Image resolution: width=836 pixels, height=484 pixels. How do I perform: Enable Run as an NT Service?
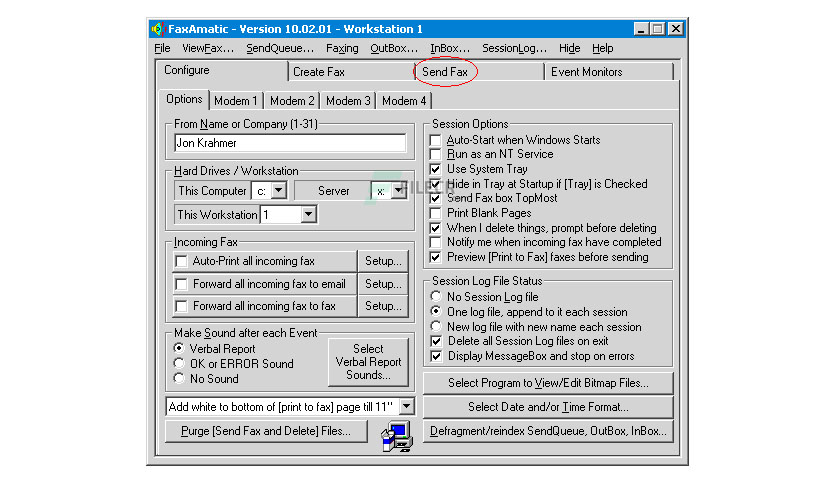436,155
